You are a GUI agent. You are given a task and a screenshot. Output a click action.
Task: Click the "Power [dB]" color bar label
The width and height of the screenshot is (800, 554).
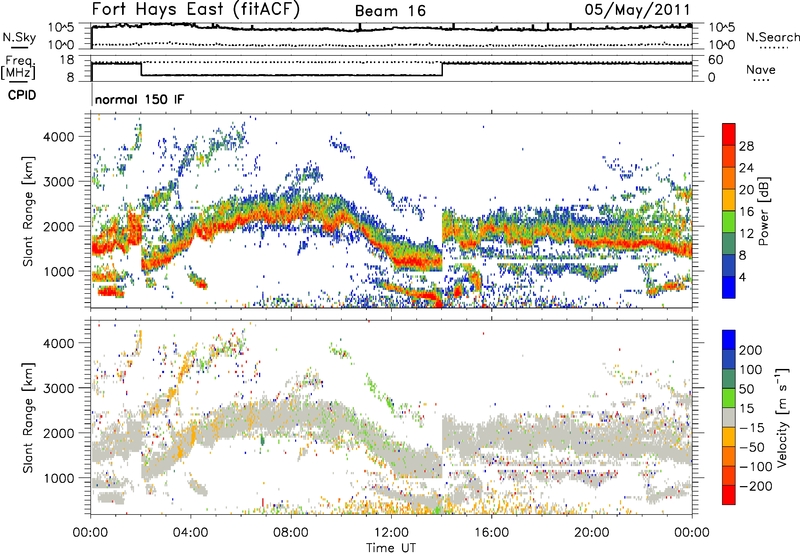click(763, 211)
